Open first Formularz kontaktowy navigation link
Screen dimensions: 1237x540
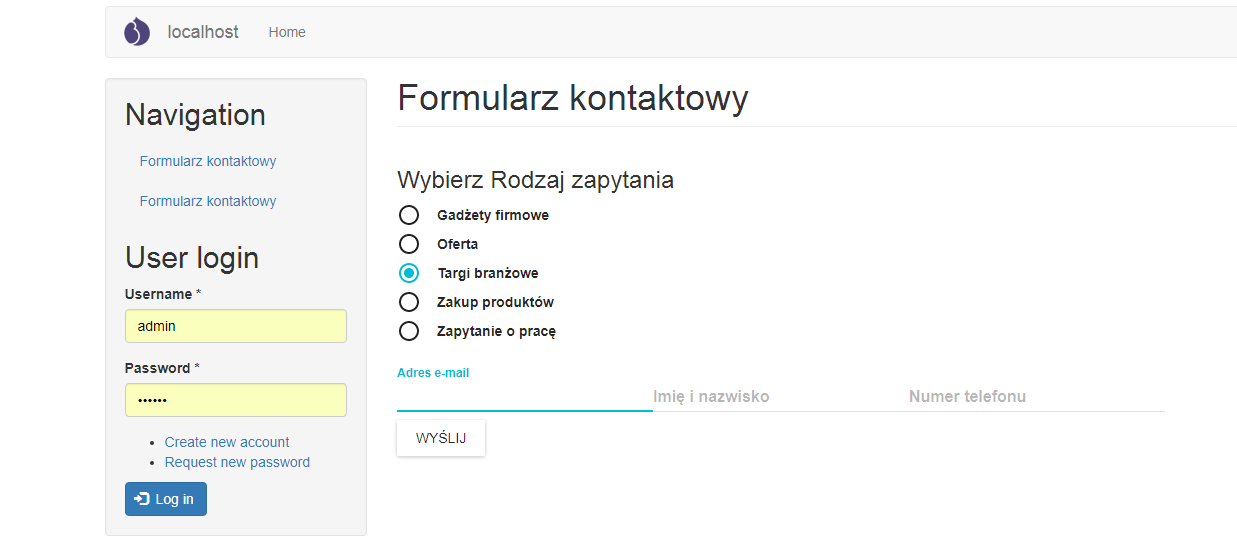[208, 161]
